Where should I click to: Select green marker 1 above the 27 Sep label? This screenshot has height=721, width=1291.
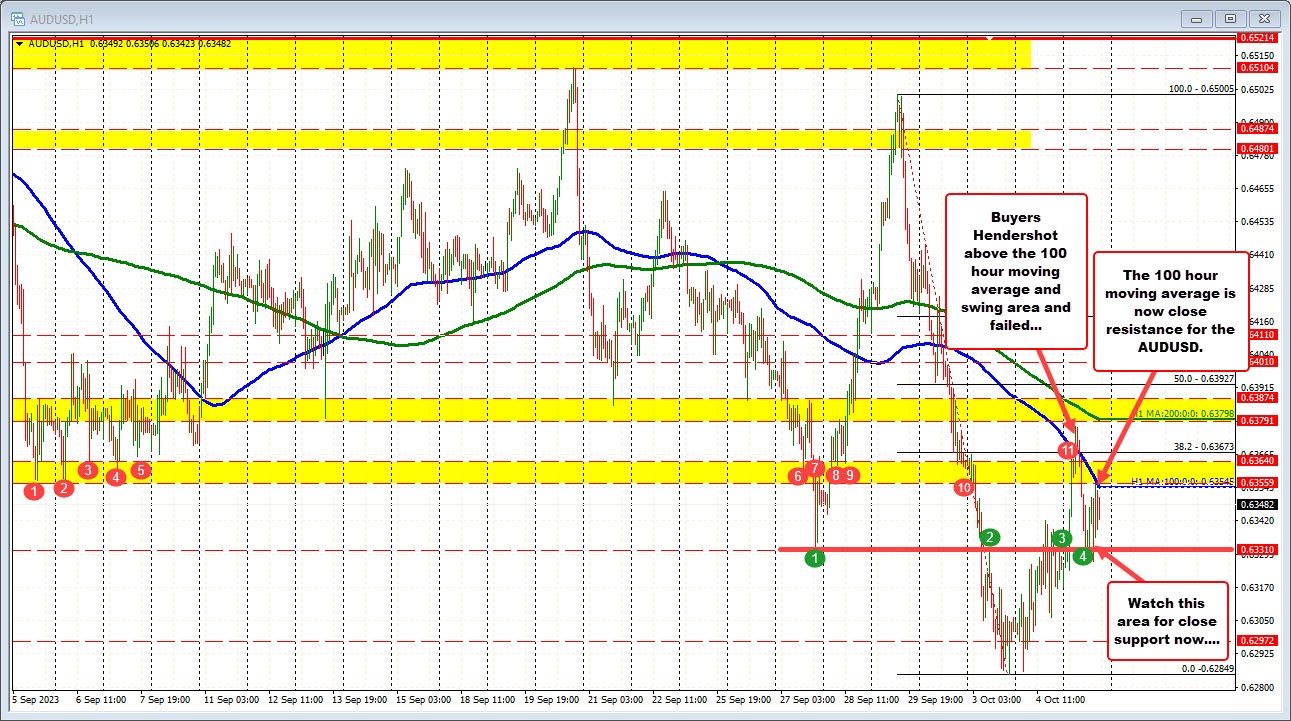814,558
